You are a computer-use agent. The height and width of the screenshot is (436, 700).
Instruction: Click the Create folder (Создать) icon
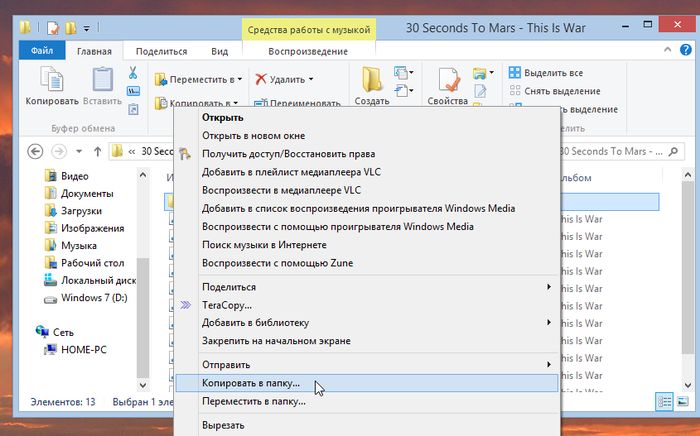coord(372,80)
